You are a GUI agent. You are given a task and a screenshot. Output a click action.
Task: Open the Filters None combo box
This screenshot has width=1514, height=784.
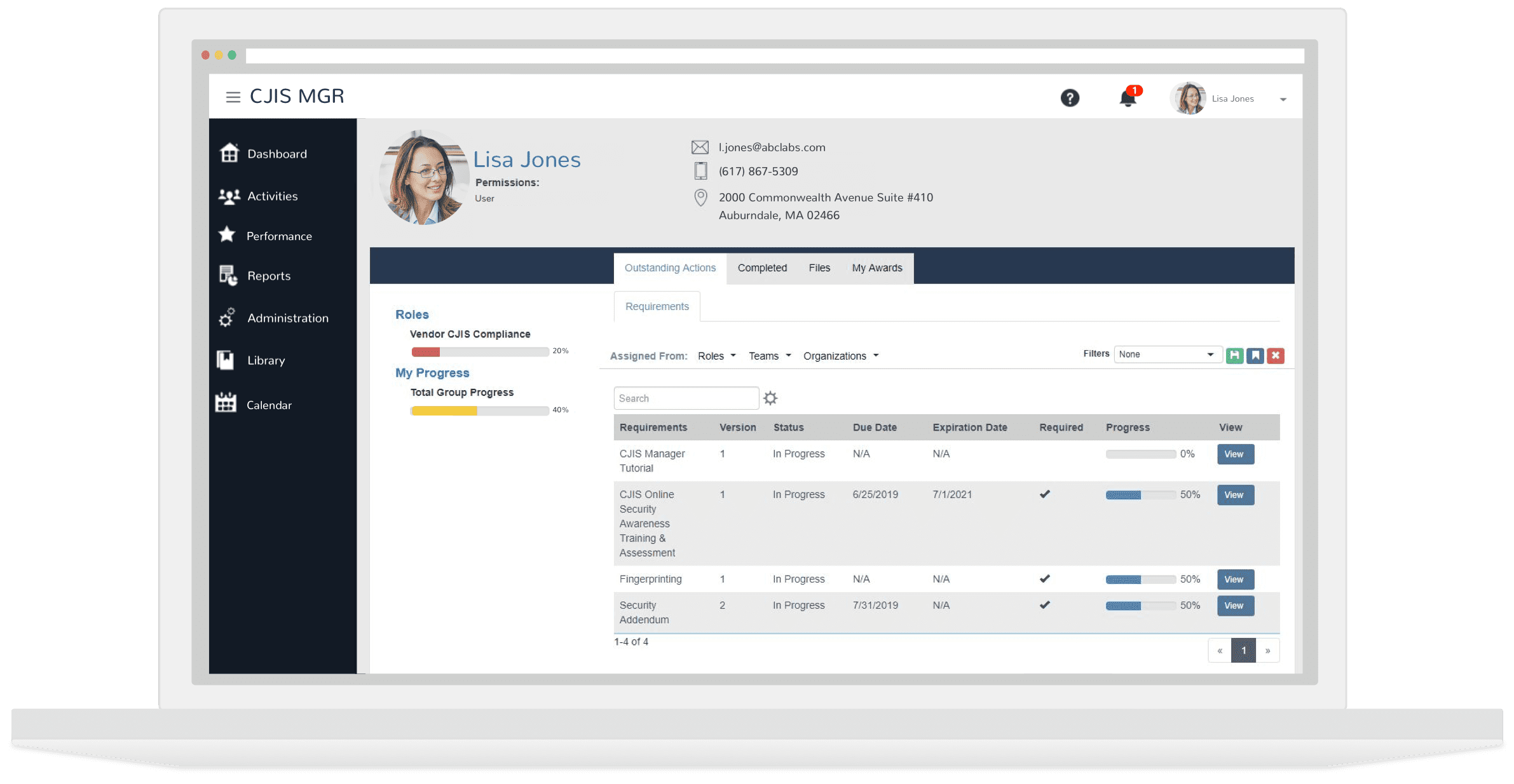point(1168,355)
